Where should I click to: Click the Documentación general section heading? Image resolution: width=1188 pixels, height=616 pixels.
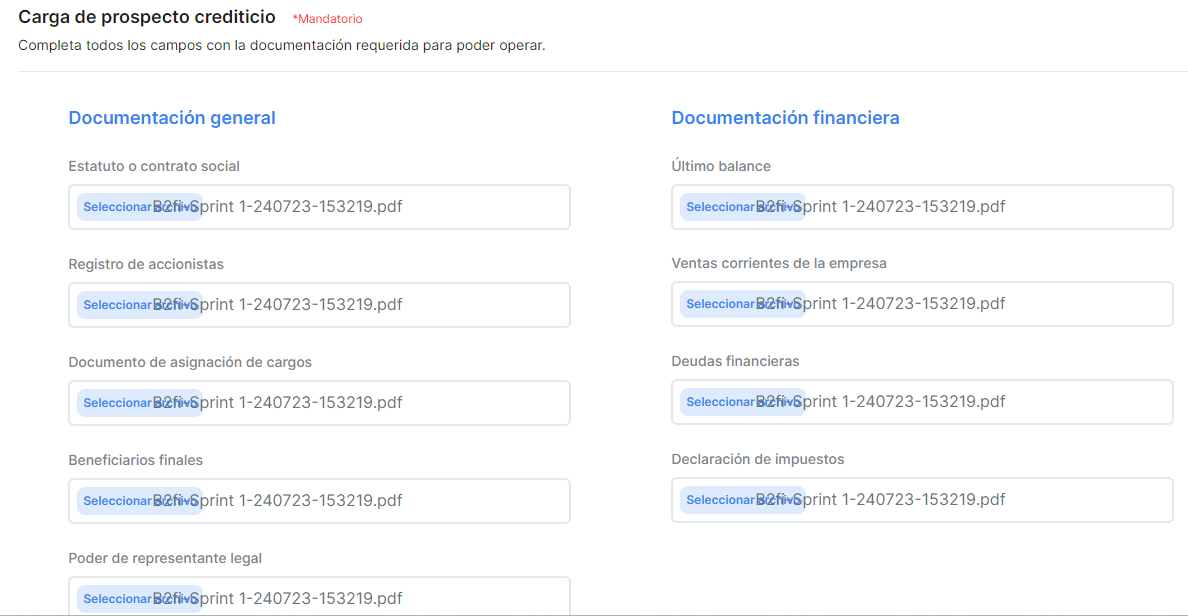click(x=172, y=118)
